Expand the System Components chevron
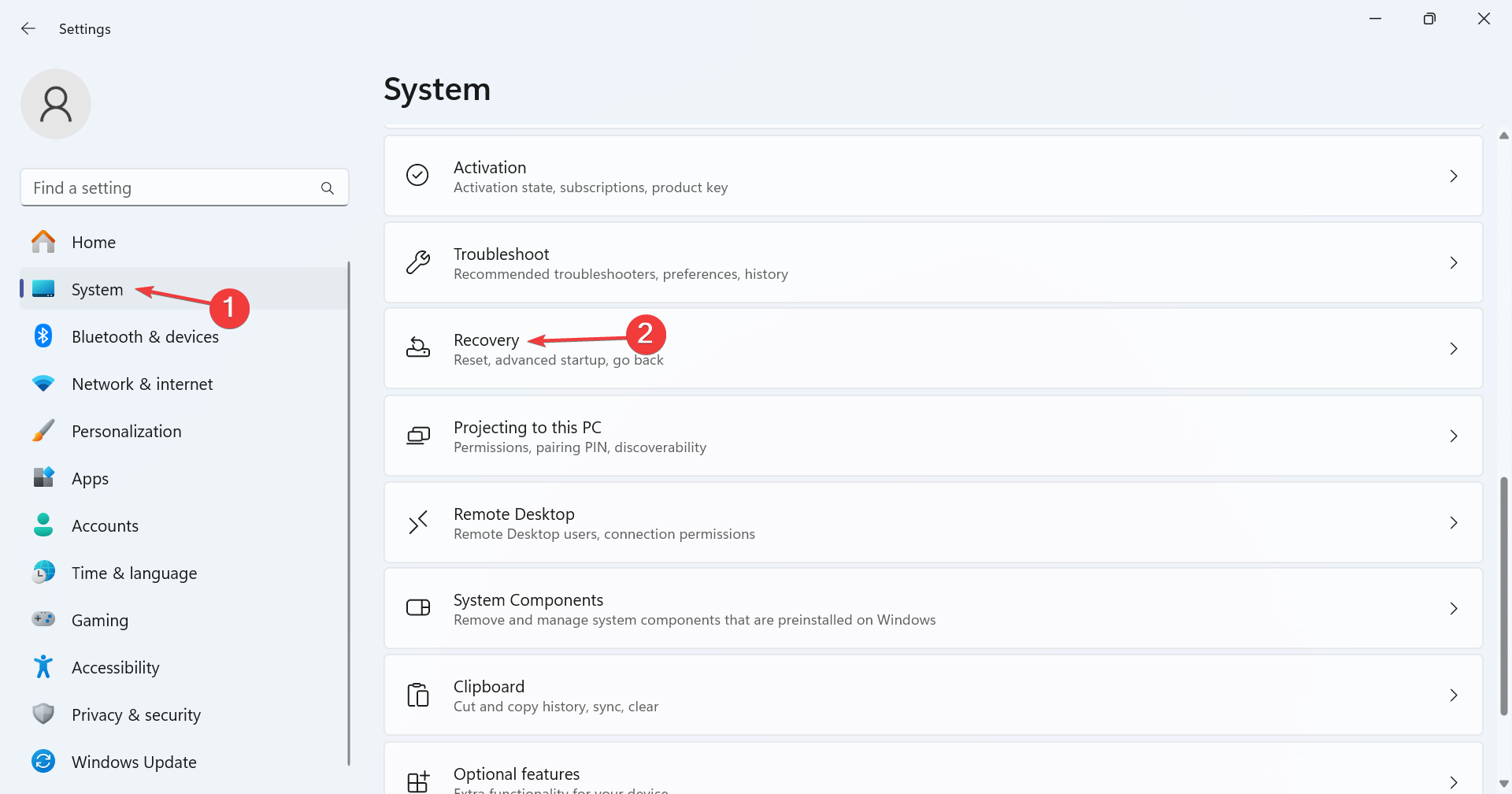The height and width of the screenshot is (794, 1512). pos(1454,608)
